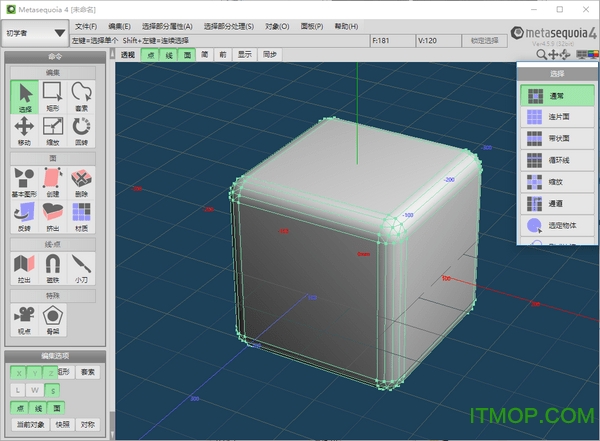Enable W world coordinate option
The width and height of the screenshot is (600, 441).
[x=35, y=390]
